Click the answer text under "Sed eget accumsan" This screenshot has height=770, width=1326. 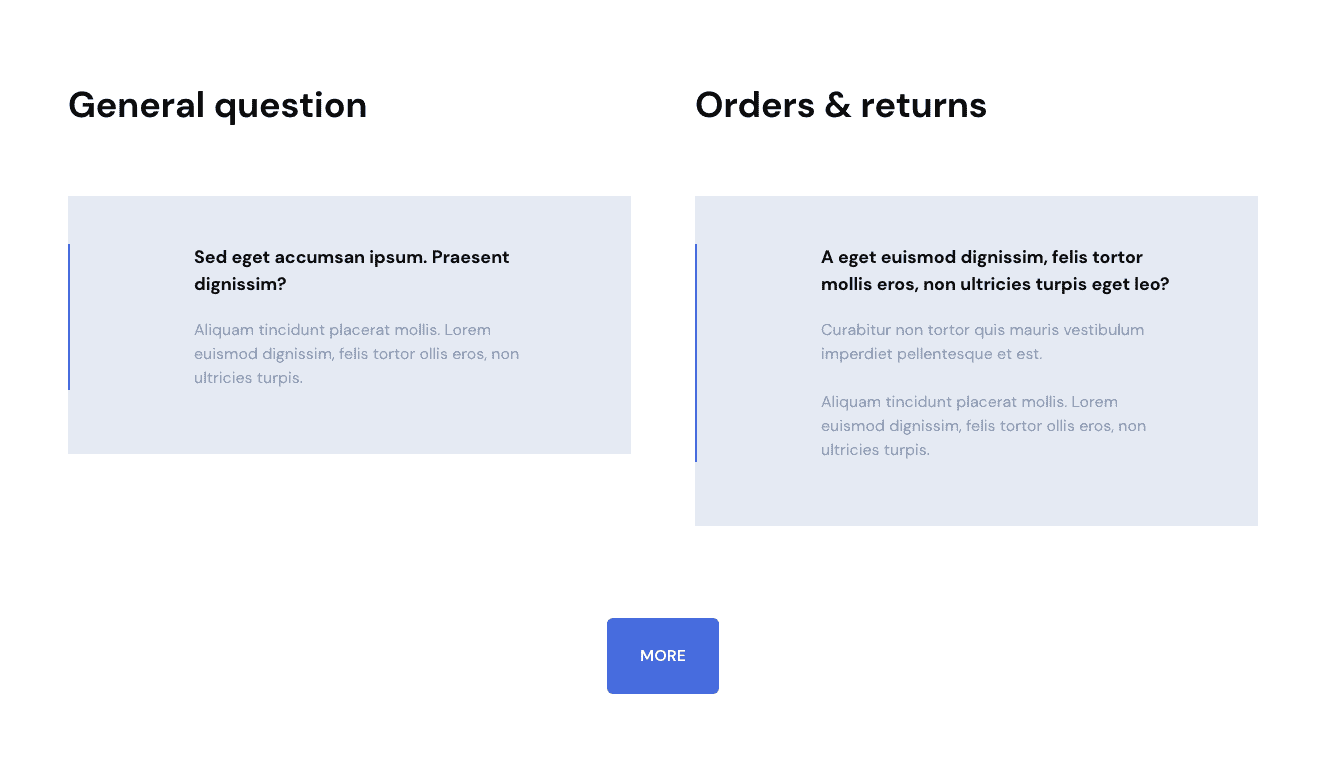[x=356, y=353]
